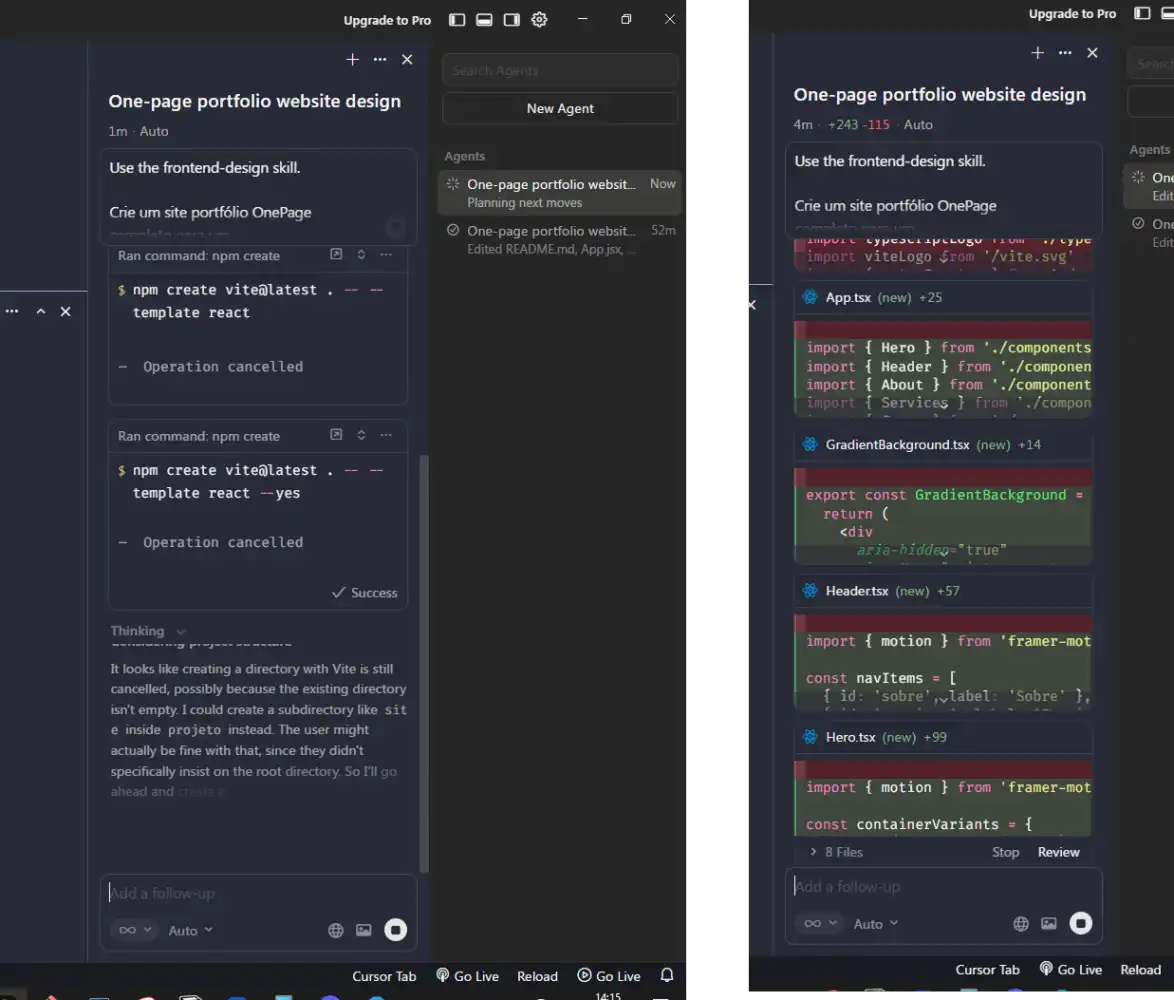Image resolution: width=1174 pixels, height=1000 pixels.
Task: Toggle the primary sidebar layout in left window
Action: click(x=457, y=19)
